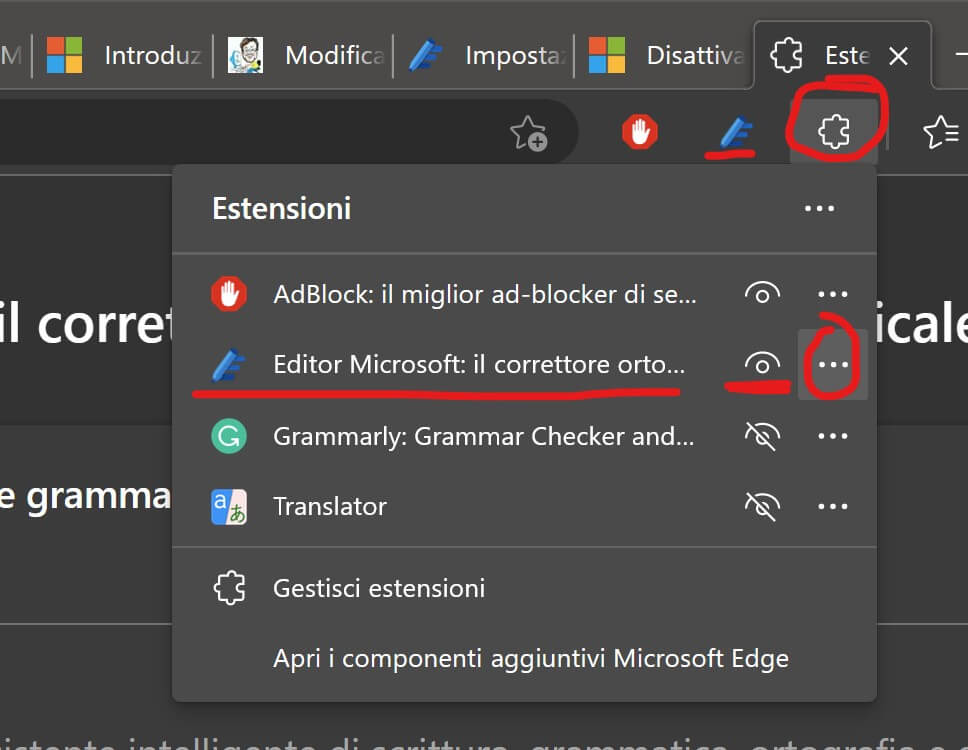
Task: Click Gestisci estensioni
Action: pos(379,588)
